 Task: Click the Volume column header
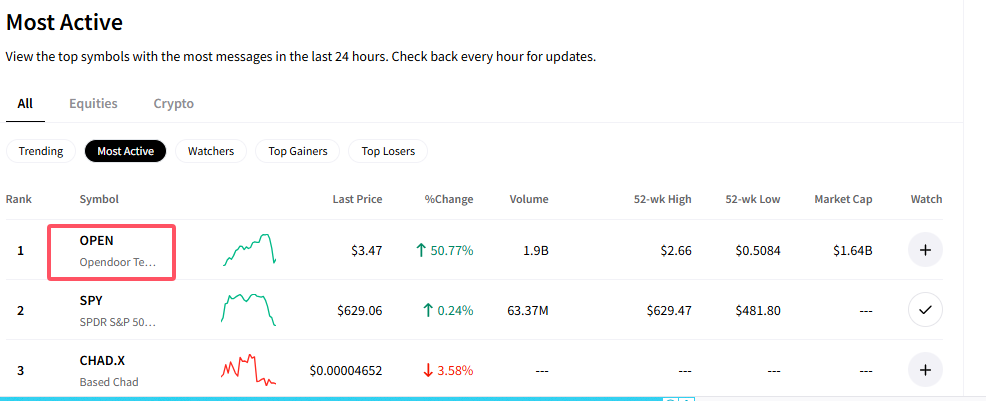pyautogui.click(x=529, y=199)
